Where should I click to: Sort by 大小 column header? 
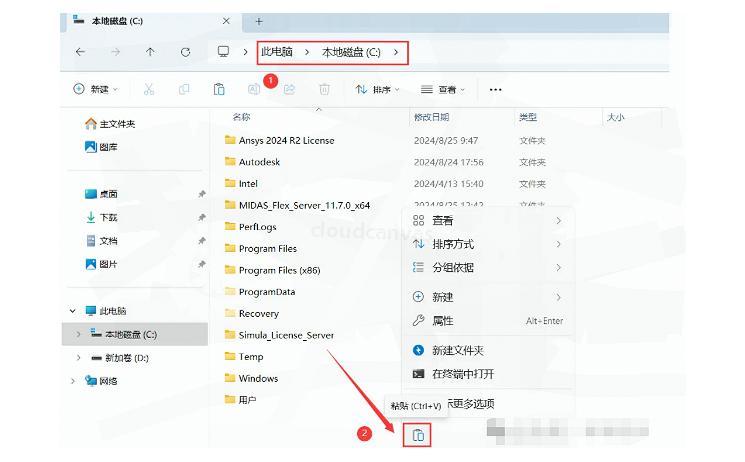point(616,117)
